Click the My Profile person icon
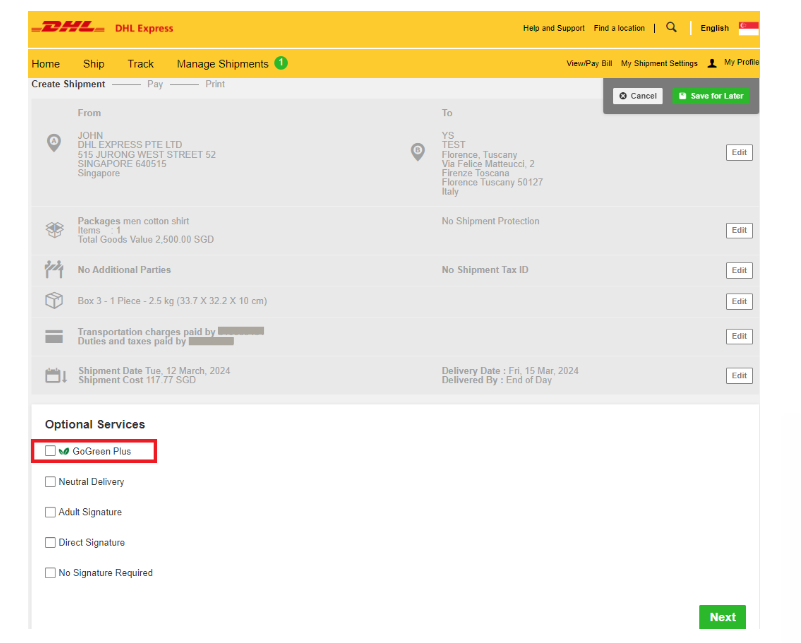 712,63
